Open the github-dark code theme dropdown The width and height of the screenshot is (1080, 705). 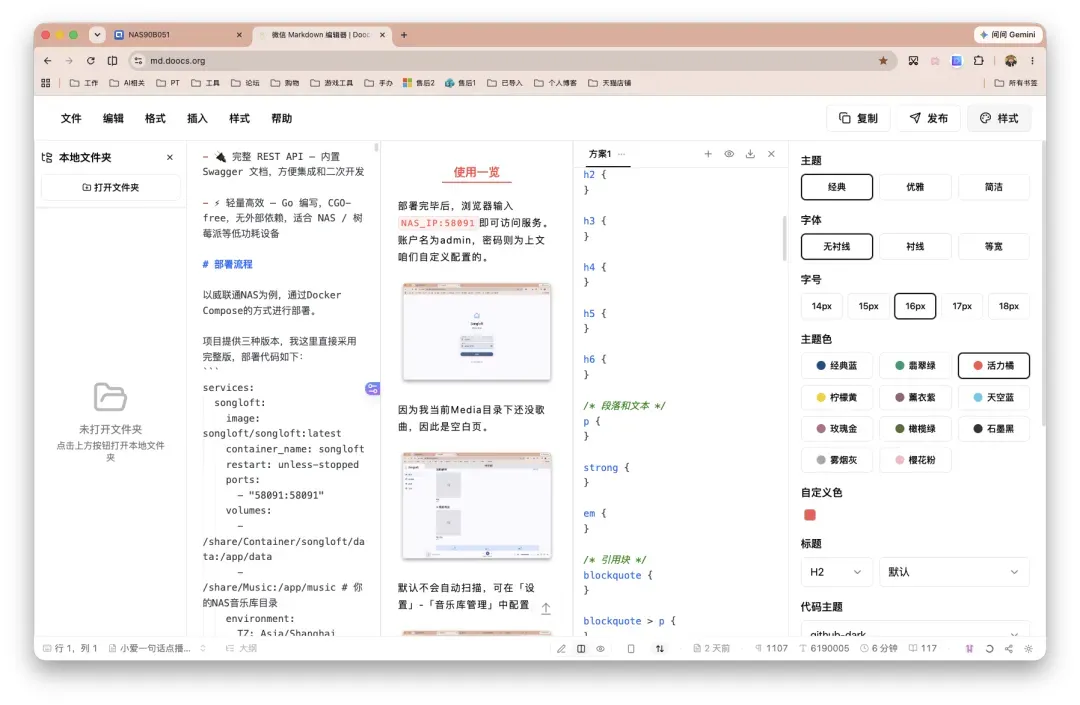pos(915,631)
